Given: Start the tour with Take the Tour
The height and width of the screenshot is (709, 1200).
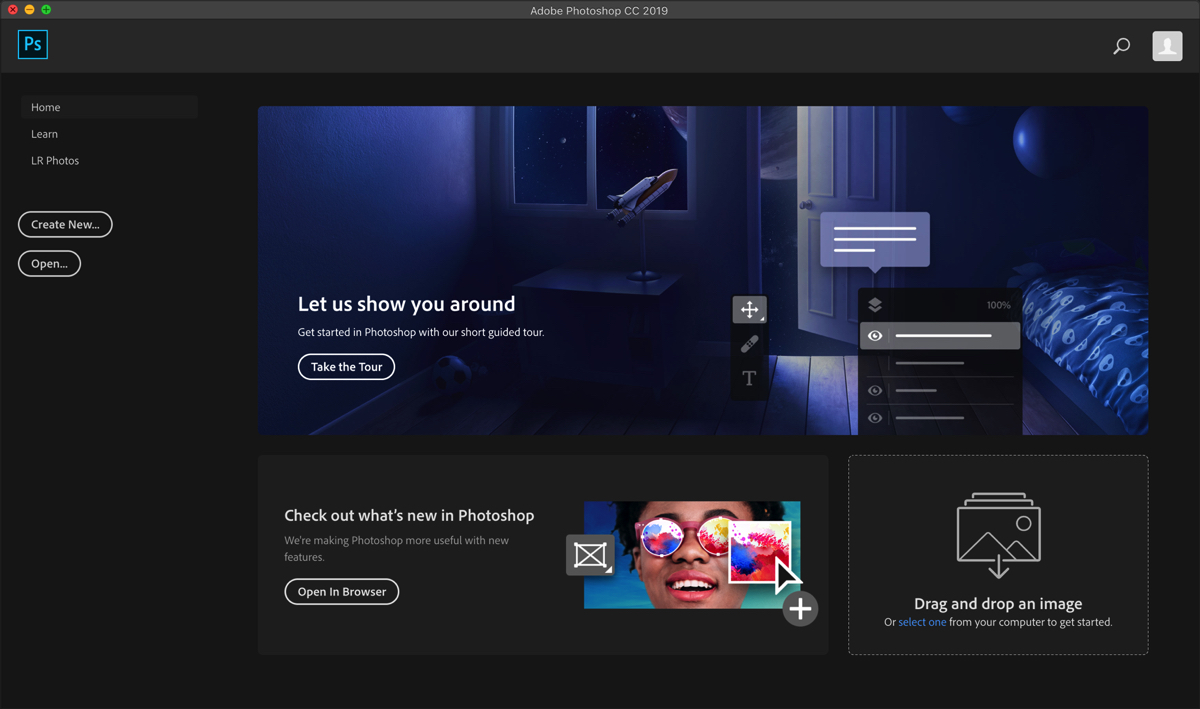Looking at the screenshot, I should pyautogui.click(x=346, y=367).
